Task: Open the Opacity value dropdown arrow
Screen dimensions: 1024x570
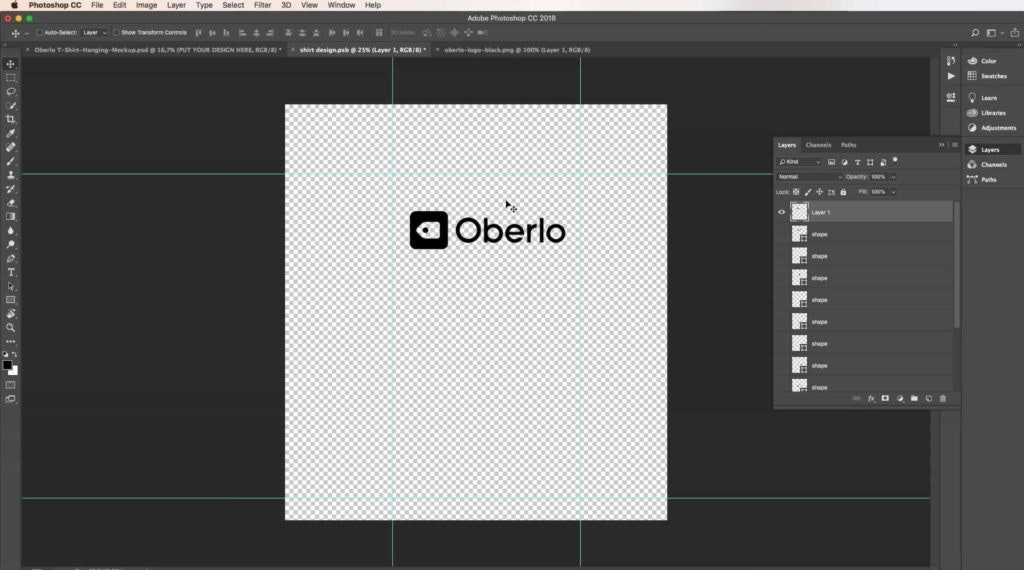Action: pyautogui.click(x=893, y=177)
